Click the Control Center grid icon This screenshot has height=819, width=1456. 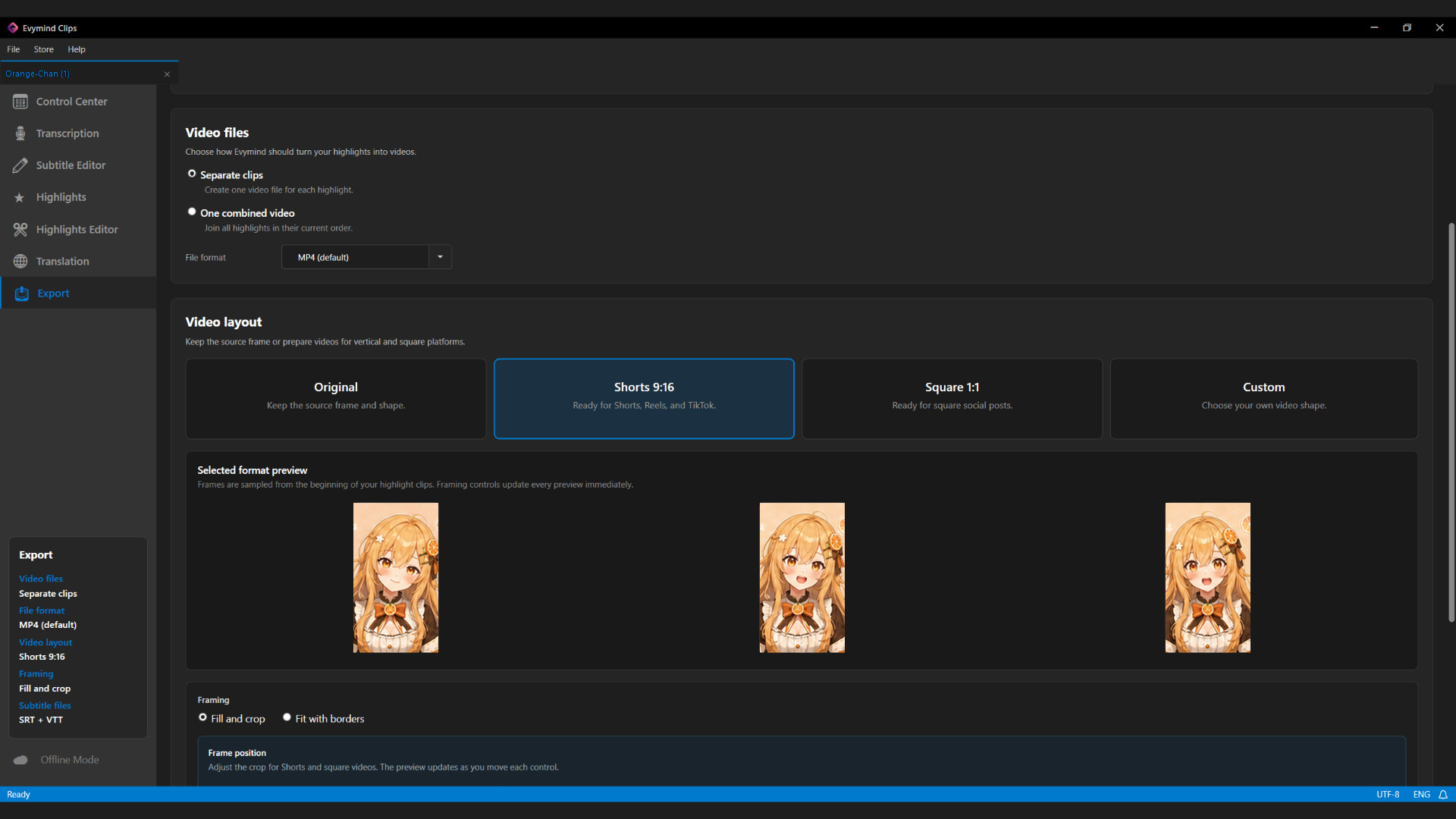(20, 102)
